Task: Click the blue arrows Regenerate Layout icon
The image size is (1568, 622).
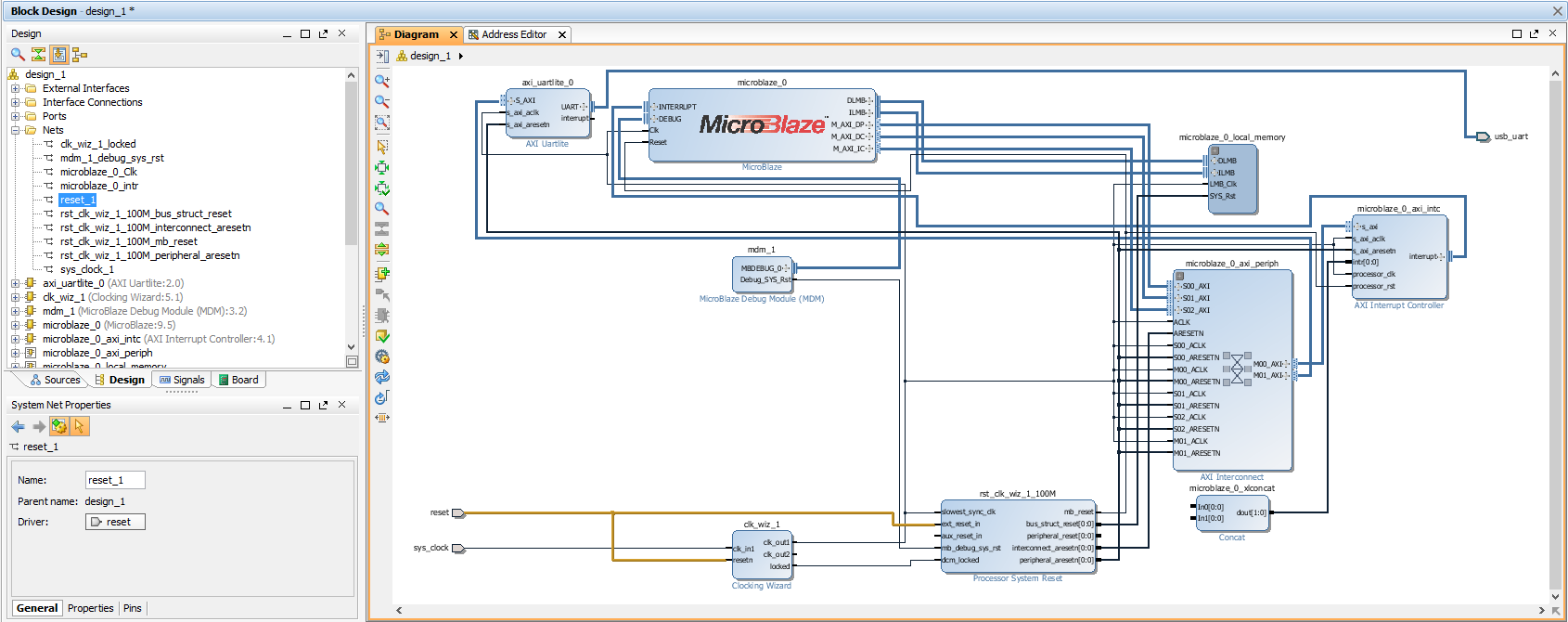Action: click(381, 377)
